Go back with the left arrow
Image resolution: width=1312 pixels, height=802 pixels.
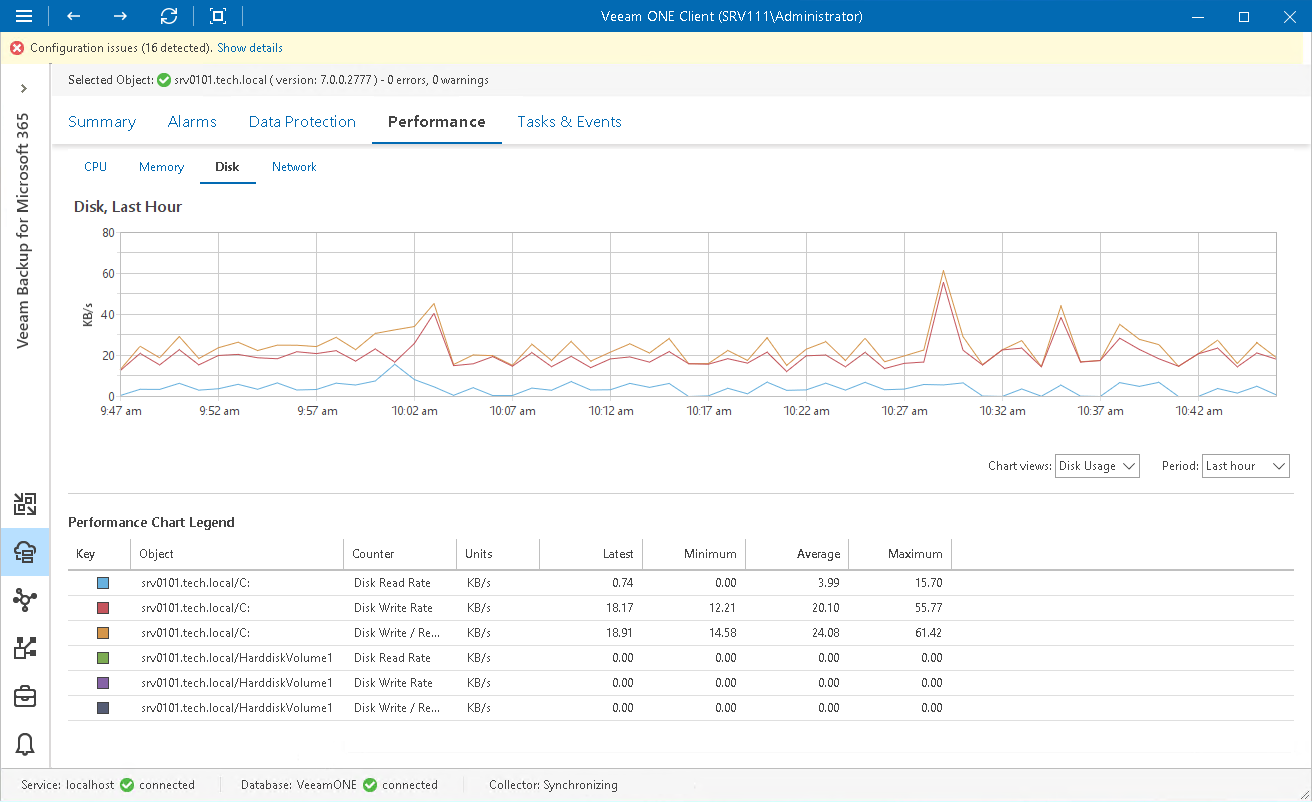[73, 16]
